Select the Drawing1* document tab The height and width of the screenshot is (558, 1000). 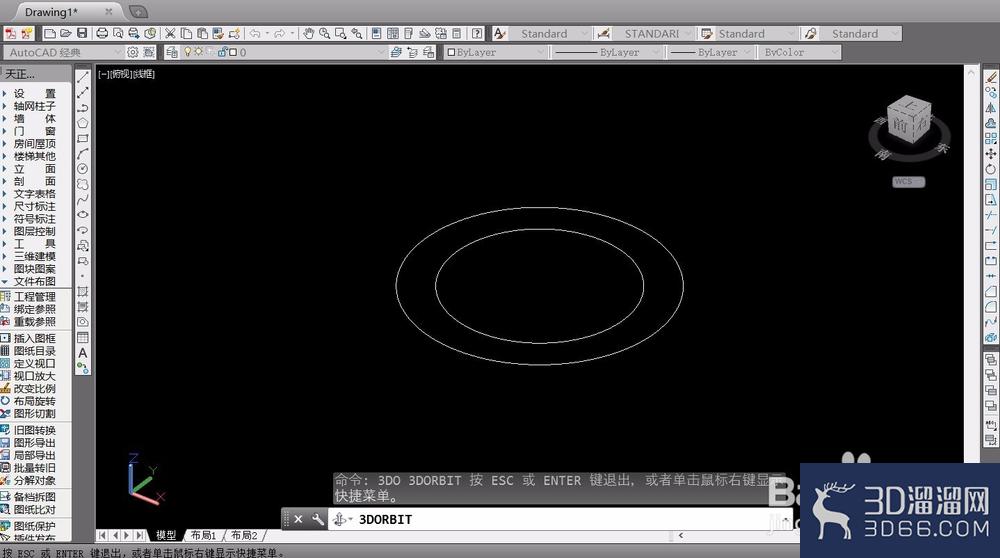coord(51,11)
